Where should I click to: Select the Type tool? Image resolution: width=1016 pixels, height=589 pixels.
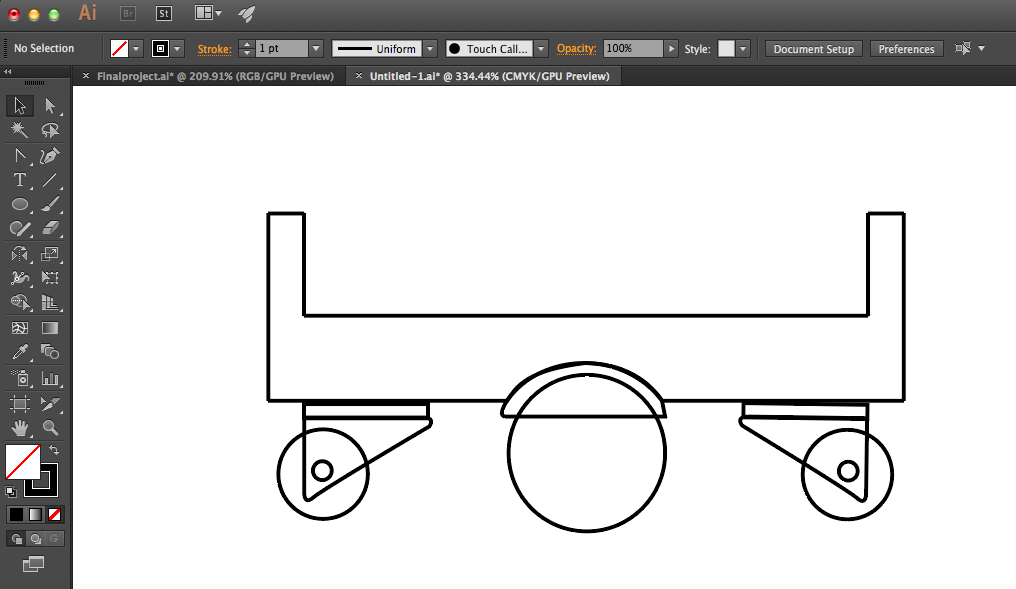click(x=19, y=180)
